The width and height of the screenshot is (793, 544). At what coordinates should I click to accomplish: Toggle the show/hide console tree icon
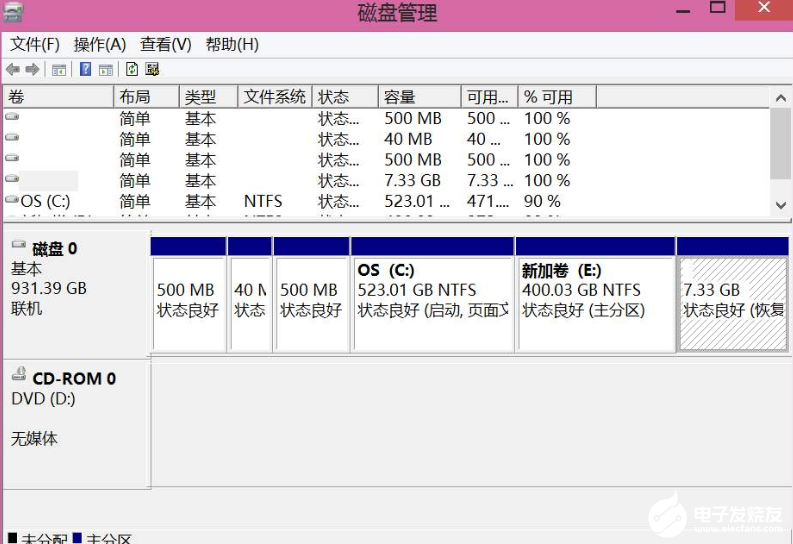[59, 70]
